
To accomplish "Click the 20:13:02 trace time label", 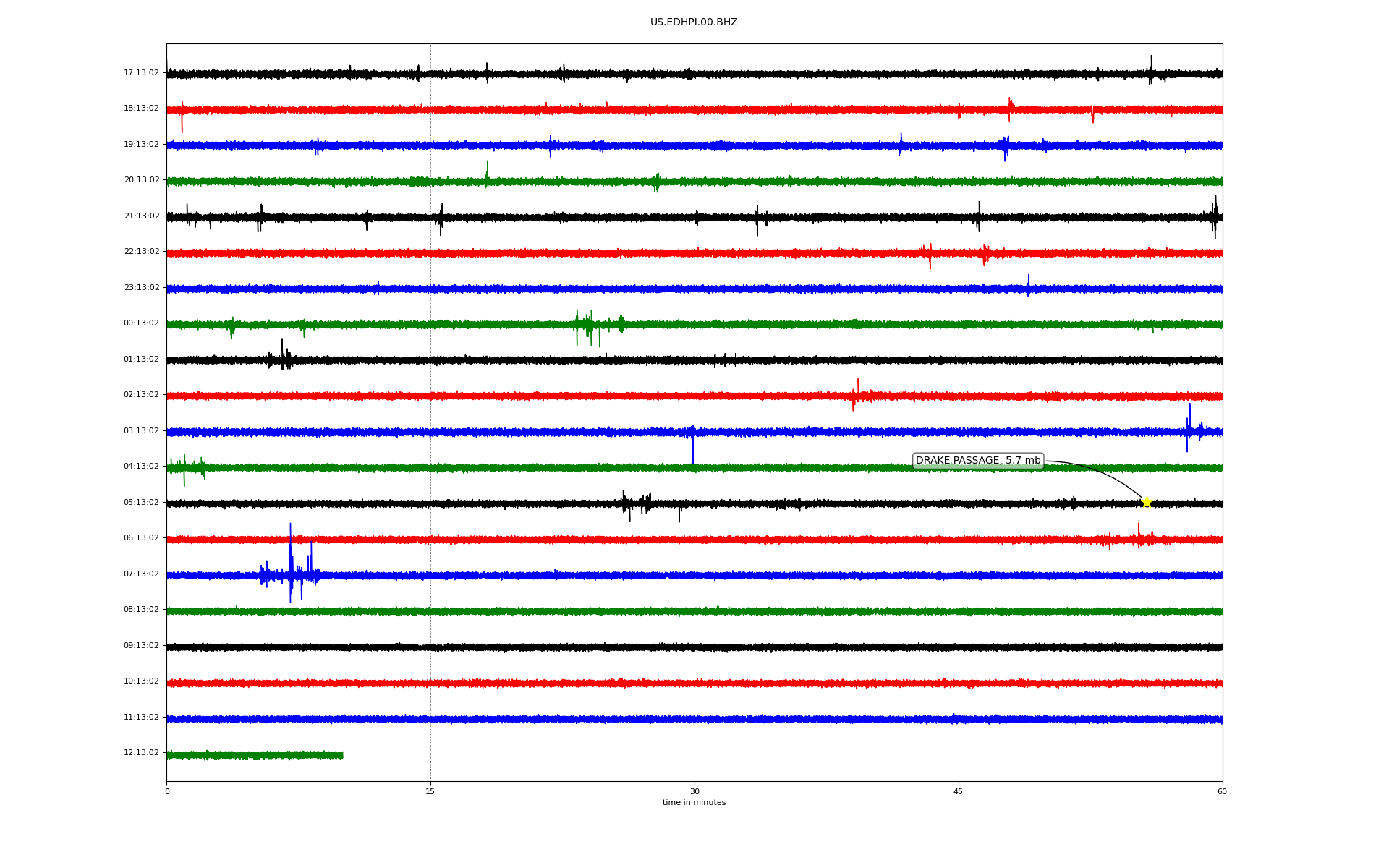I will 141,180.
